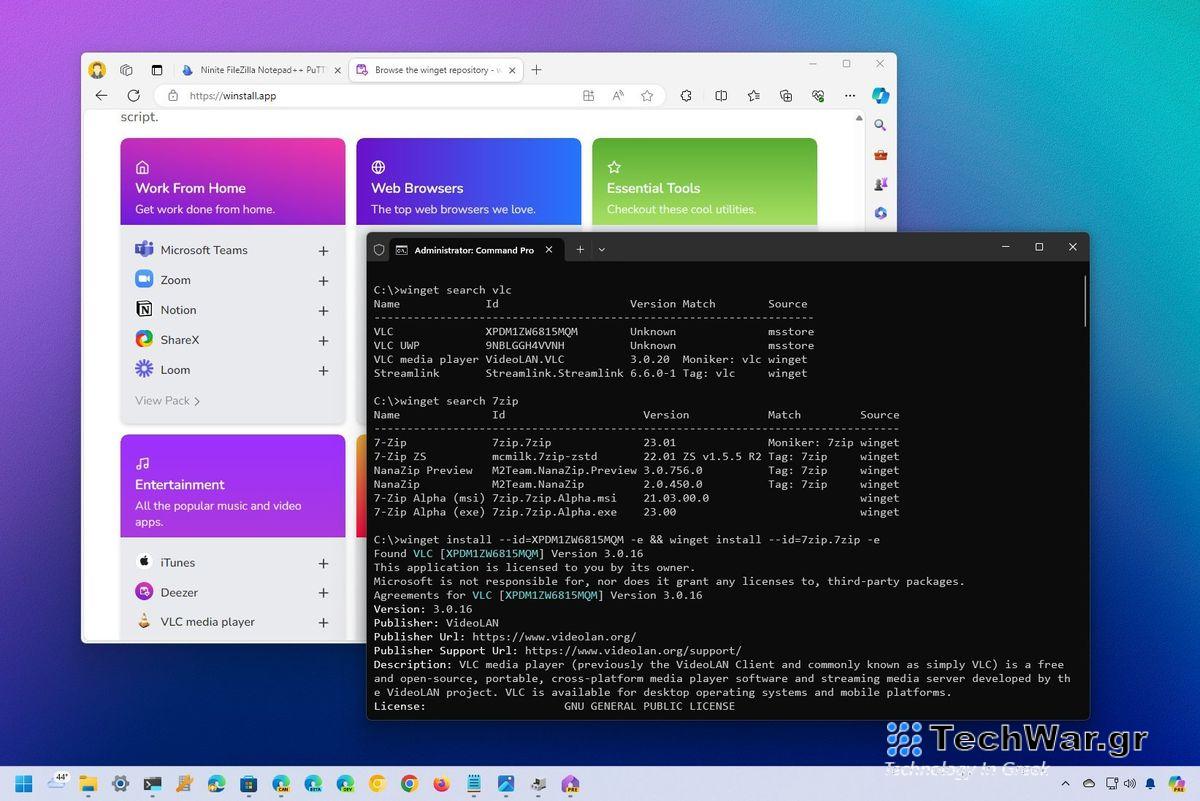Click the ShareX icon on winstall page
This screenshot has width=1200, height=801.
pyautogui.click(x=145, y=339)
